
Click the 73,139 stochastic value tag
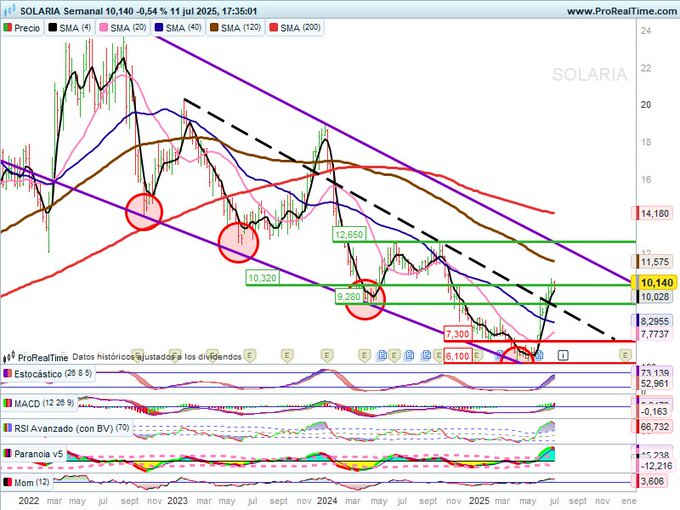click(x=655, y=373)
